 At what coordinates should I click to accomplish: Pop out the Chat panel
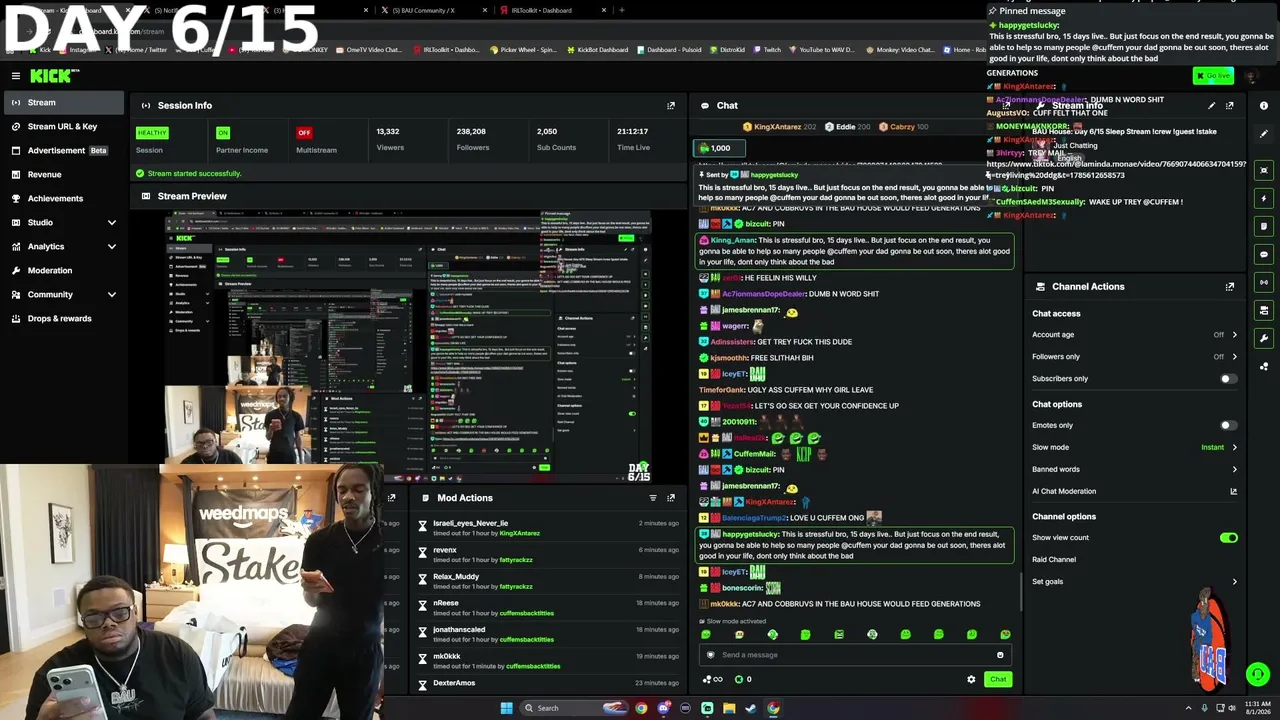[x=1005, y=105]
